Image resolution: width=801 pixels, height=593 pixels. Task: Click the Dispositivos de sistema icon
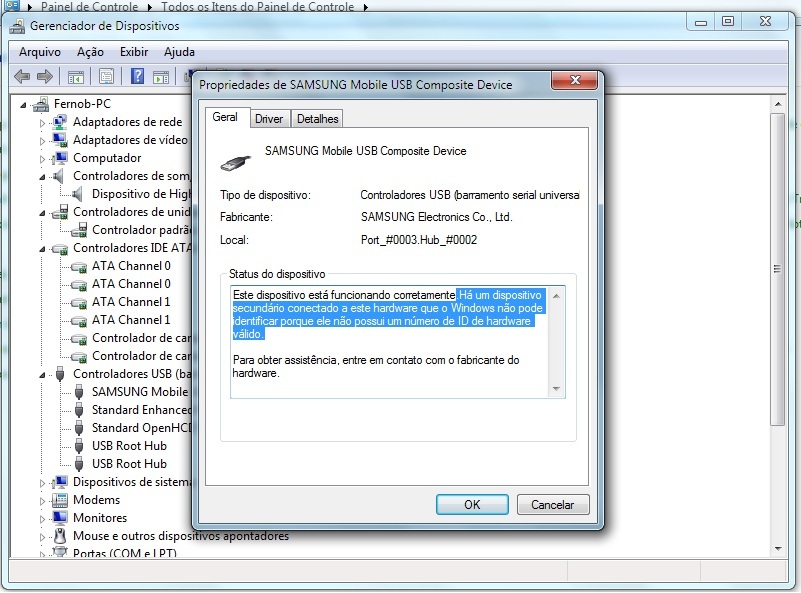[60, 482]
